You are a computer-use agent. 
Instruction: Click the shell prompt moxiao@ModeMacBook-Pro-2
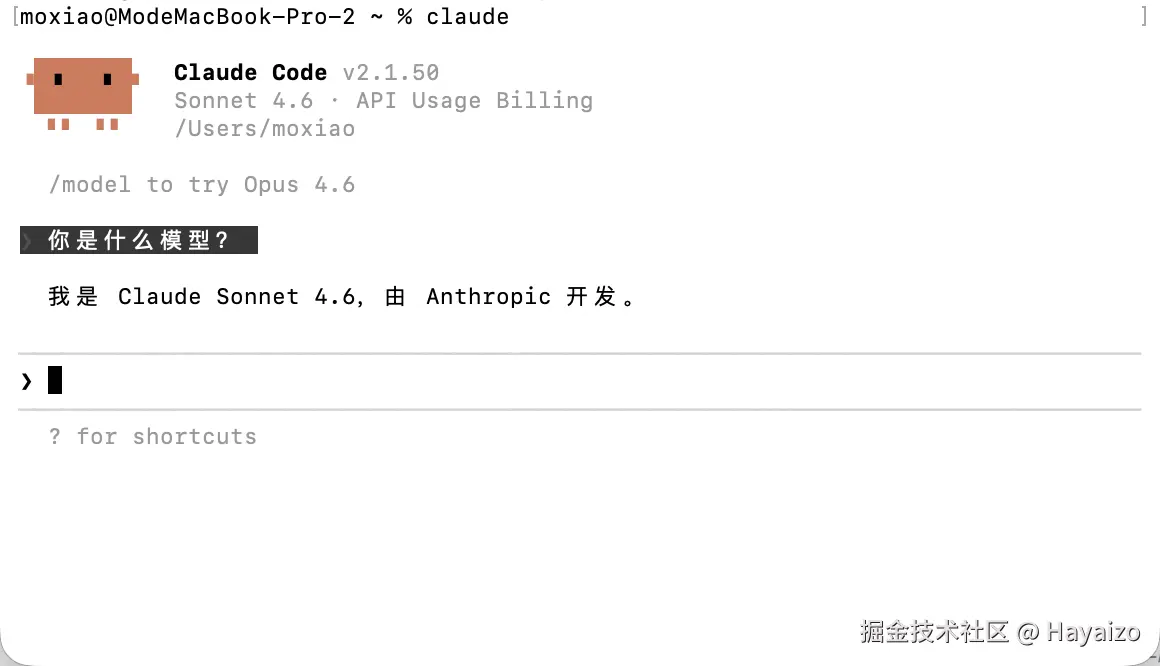187,17
